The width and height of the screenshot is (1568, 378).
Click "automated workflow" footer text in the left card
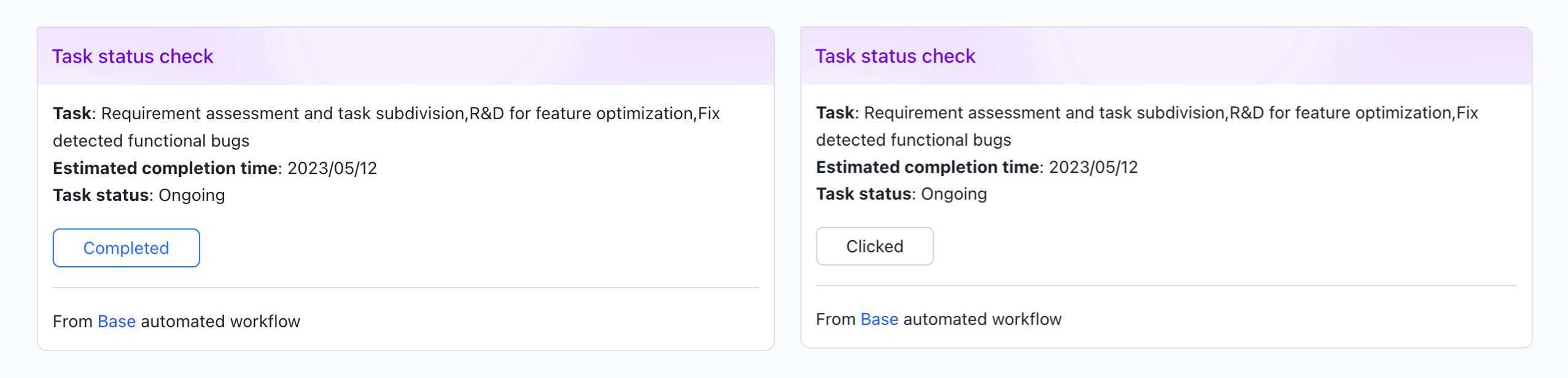tap(220, 321)
